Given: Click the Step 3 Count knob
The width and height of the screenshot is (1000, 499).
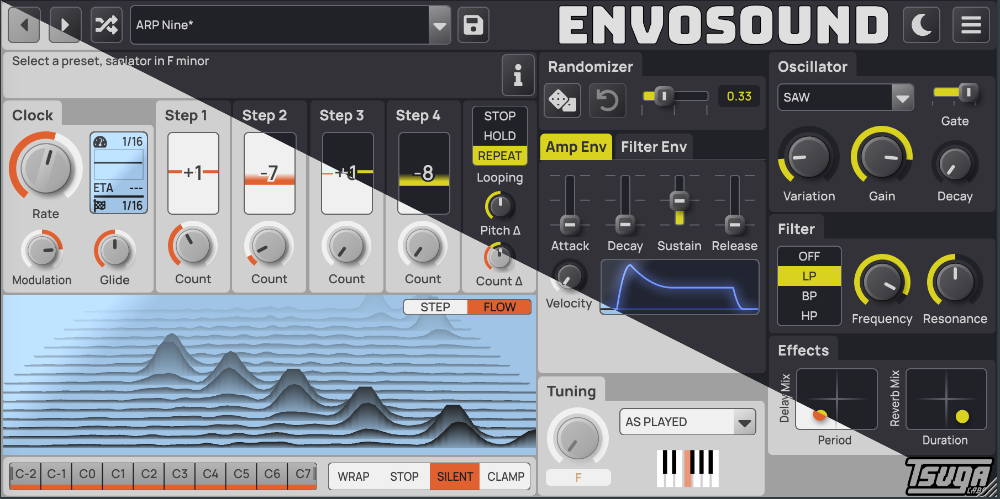Looking at the screenshot, I should point(346,246).
